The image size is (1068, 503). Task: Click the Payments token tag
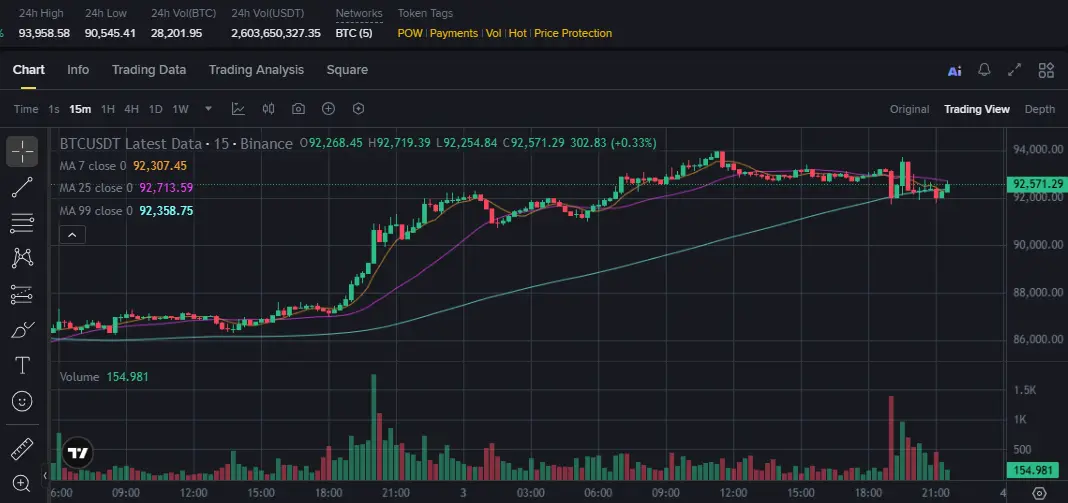click(454, 33)
